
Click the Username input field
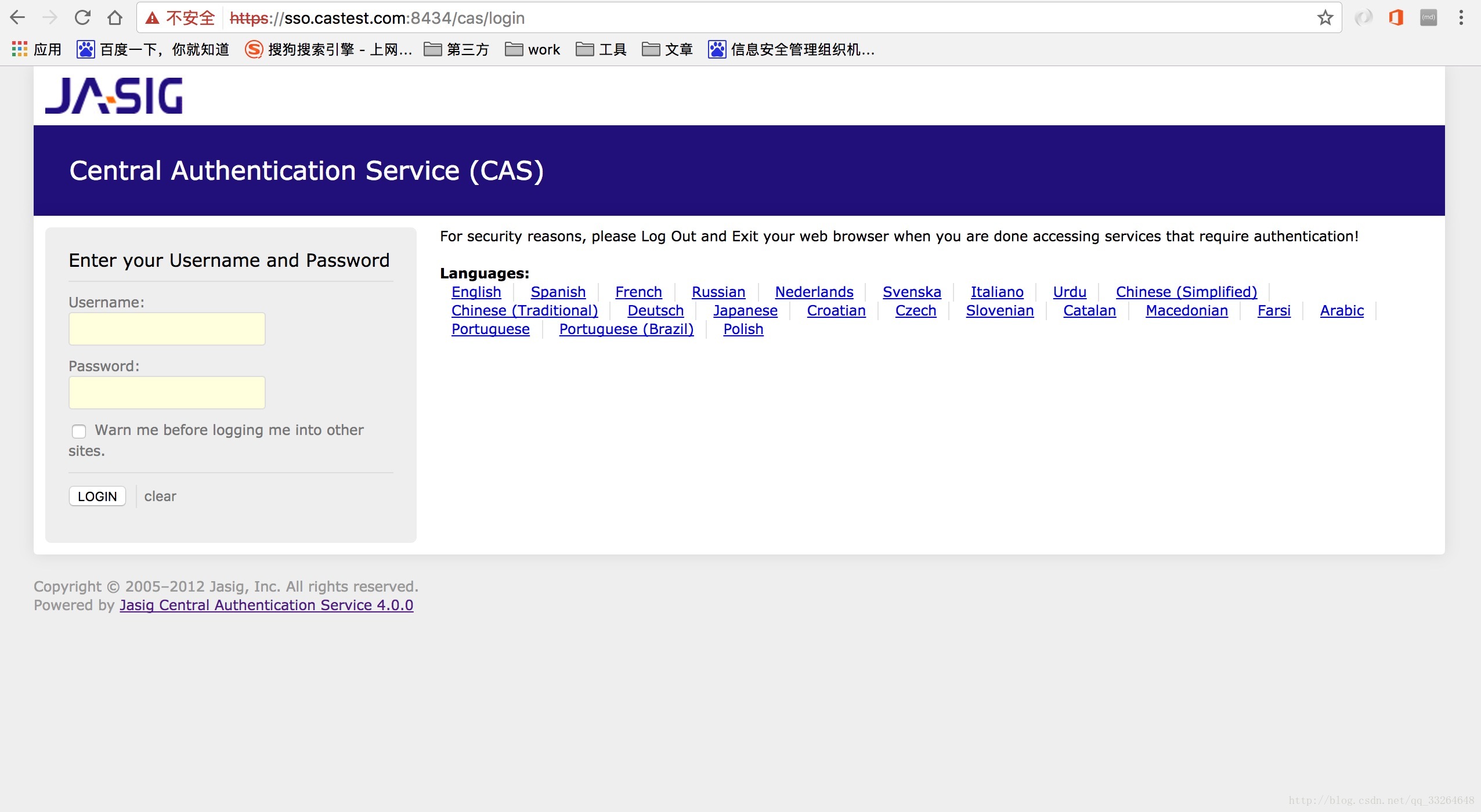tap(167, 328)
